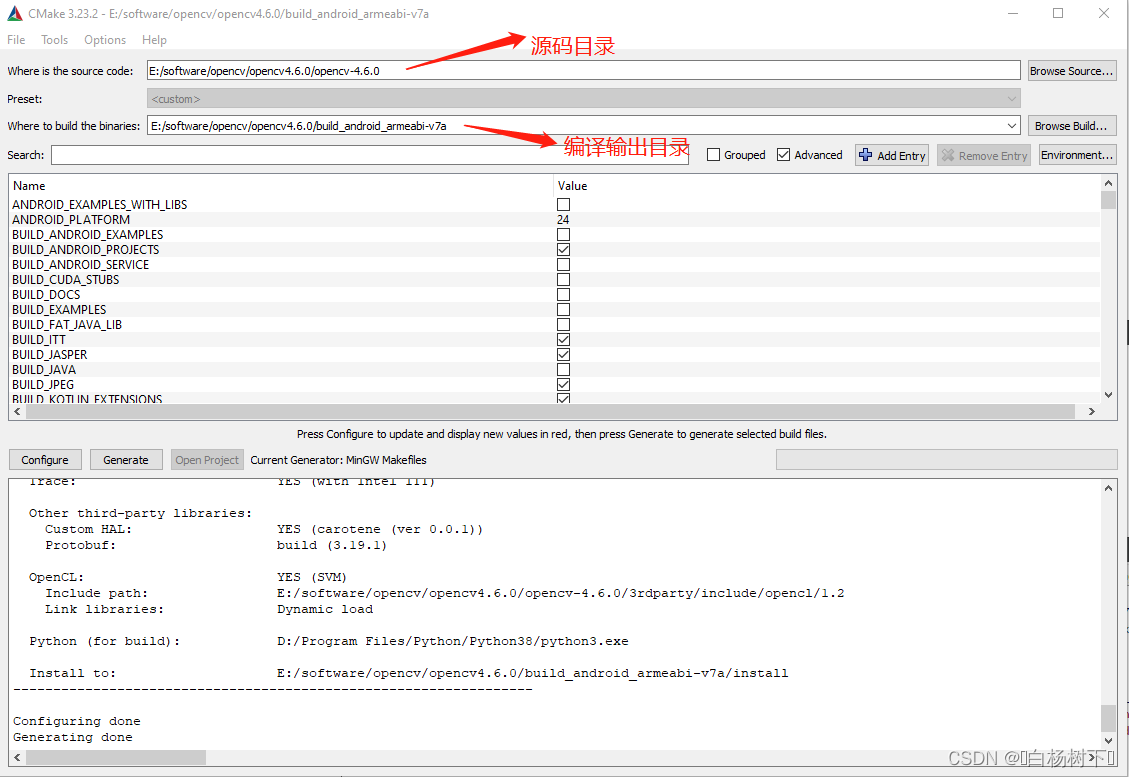Click vertical scrollbar down arrow of variables table

(1108, 395)
